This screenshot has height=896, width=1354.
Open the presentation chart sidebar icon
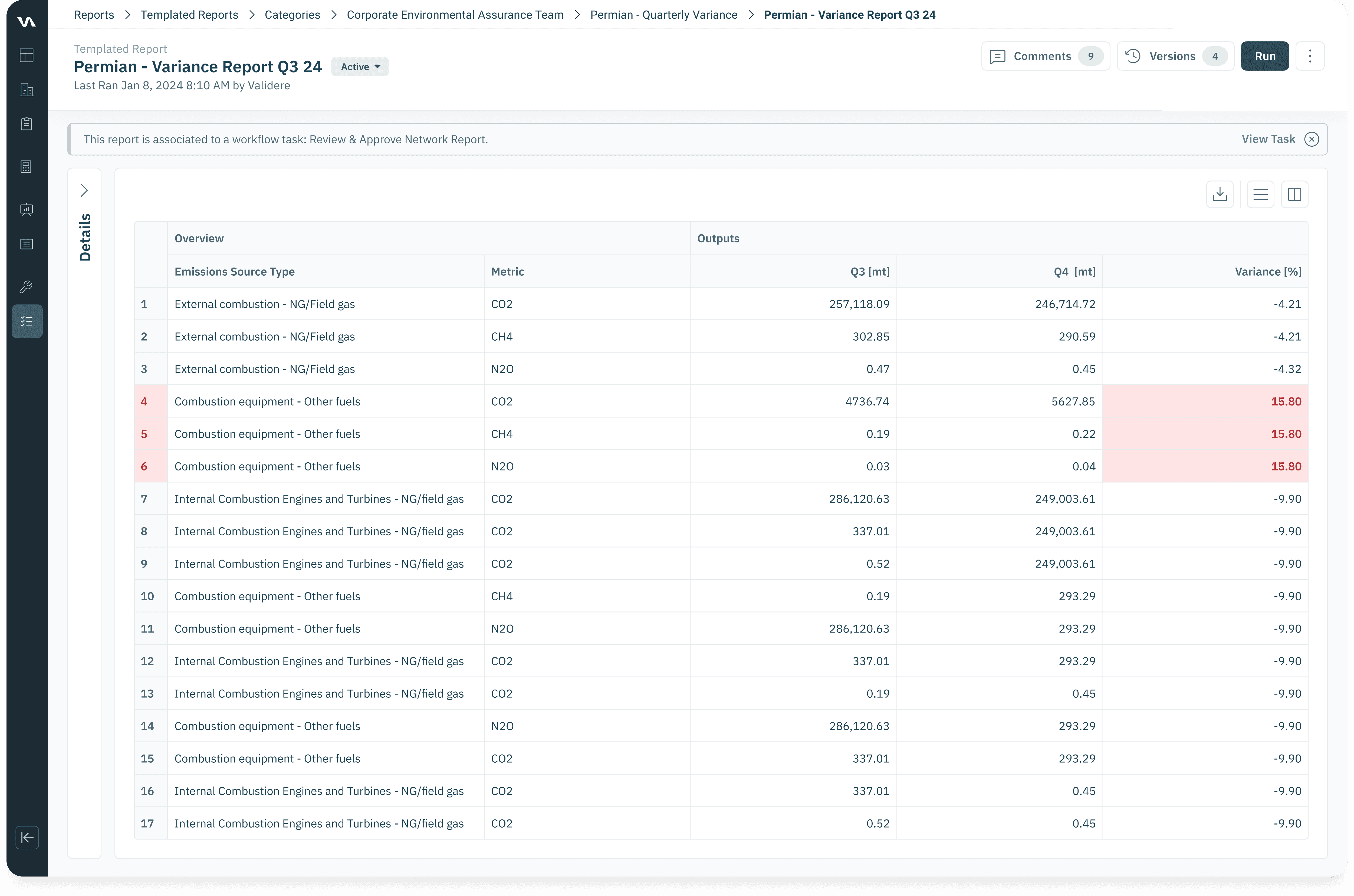pyautogui.click(x=26, y=210)
